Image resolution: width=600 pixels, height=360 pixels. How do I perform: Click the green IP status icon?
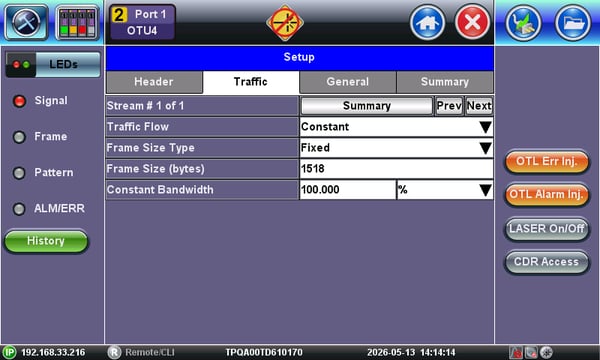(x=9, y=352)
